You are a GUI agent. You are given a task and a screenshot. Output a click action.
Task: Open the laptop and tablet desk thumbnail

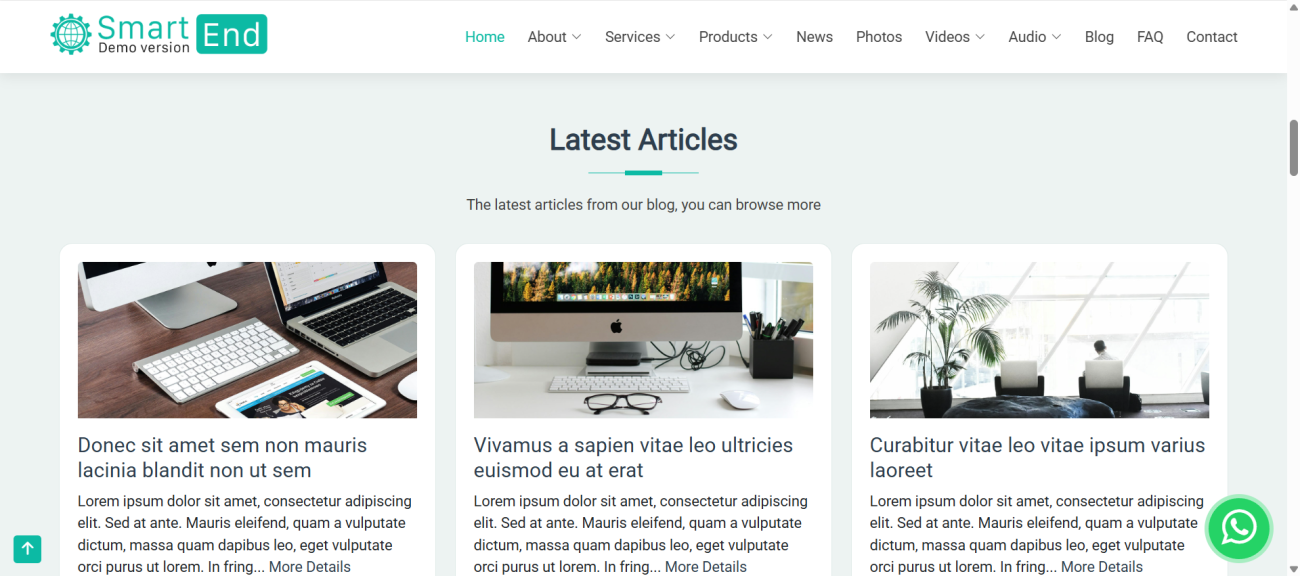247,340
